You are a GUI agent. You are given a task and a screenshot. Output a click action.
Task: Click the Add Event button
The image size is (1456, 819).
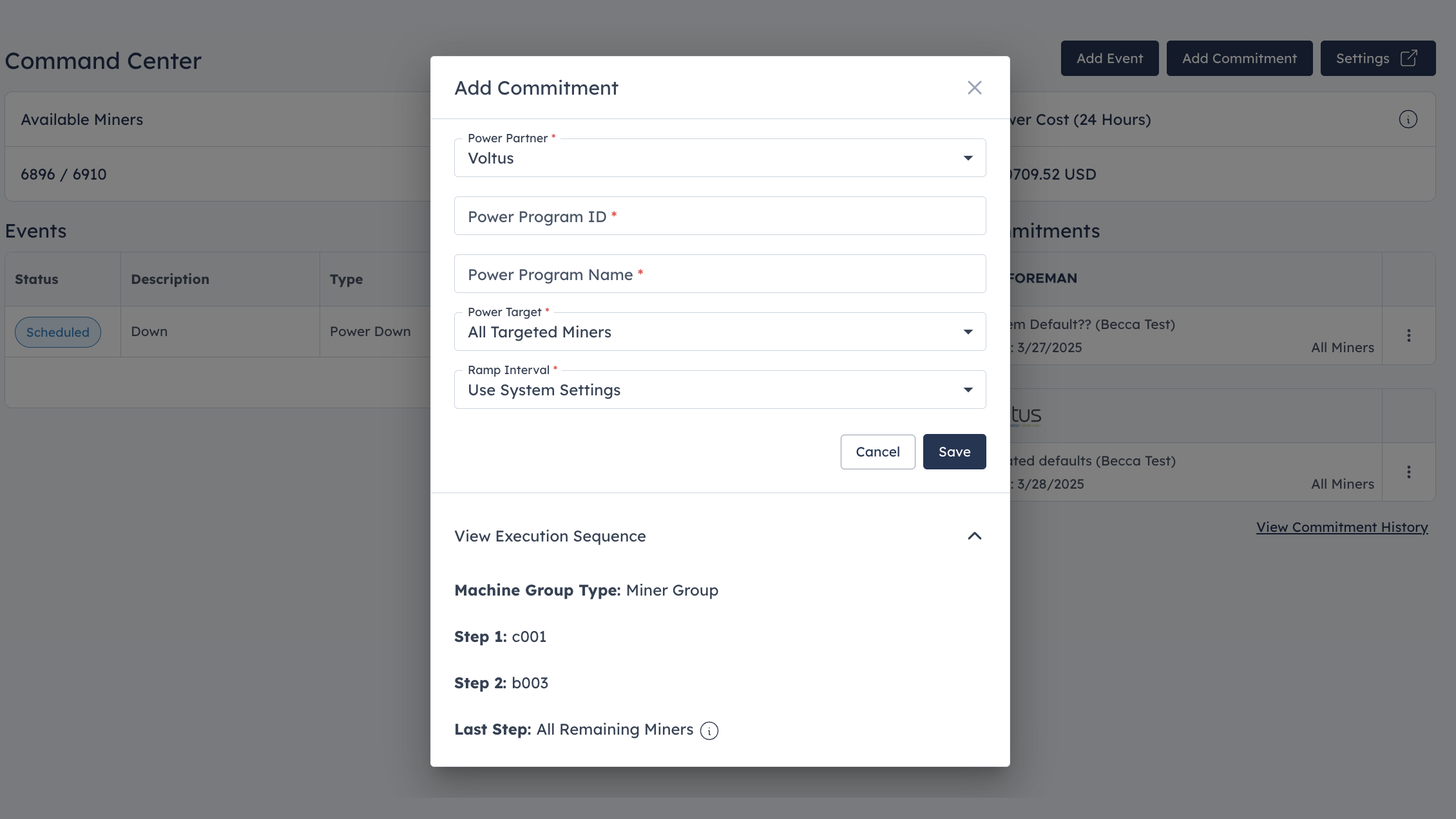[1109, 59]
